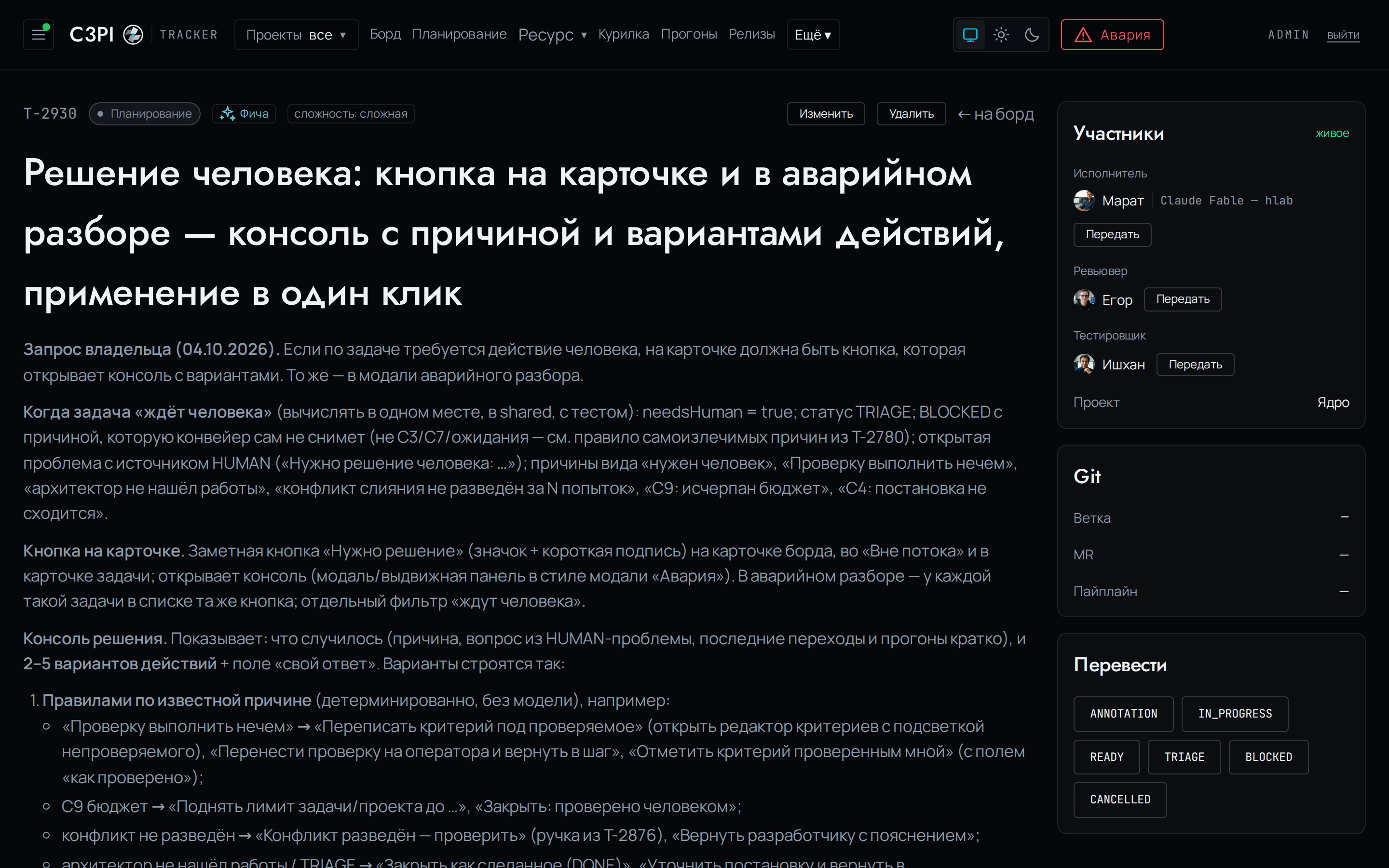Click the Claude Fable — hlab text

(1226, 200)
